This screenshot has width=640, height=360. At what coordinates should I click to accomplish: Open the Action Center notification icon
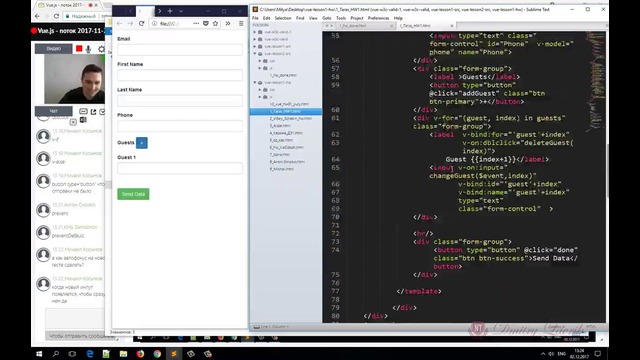pos(598,354)
